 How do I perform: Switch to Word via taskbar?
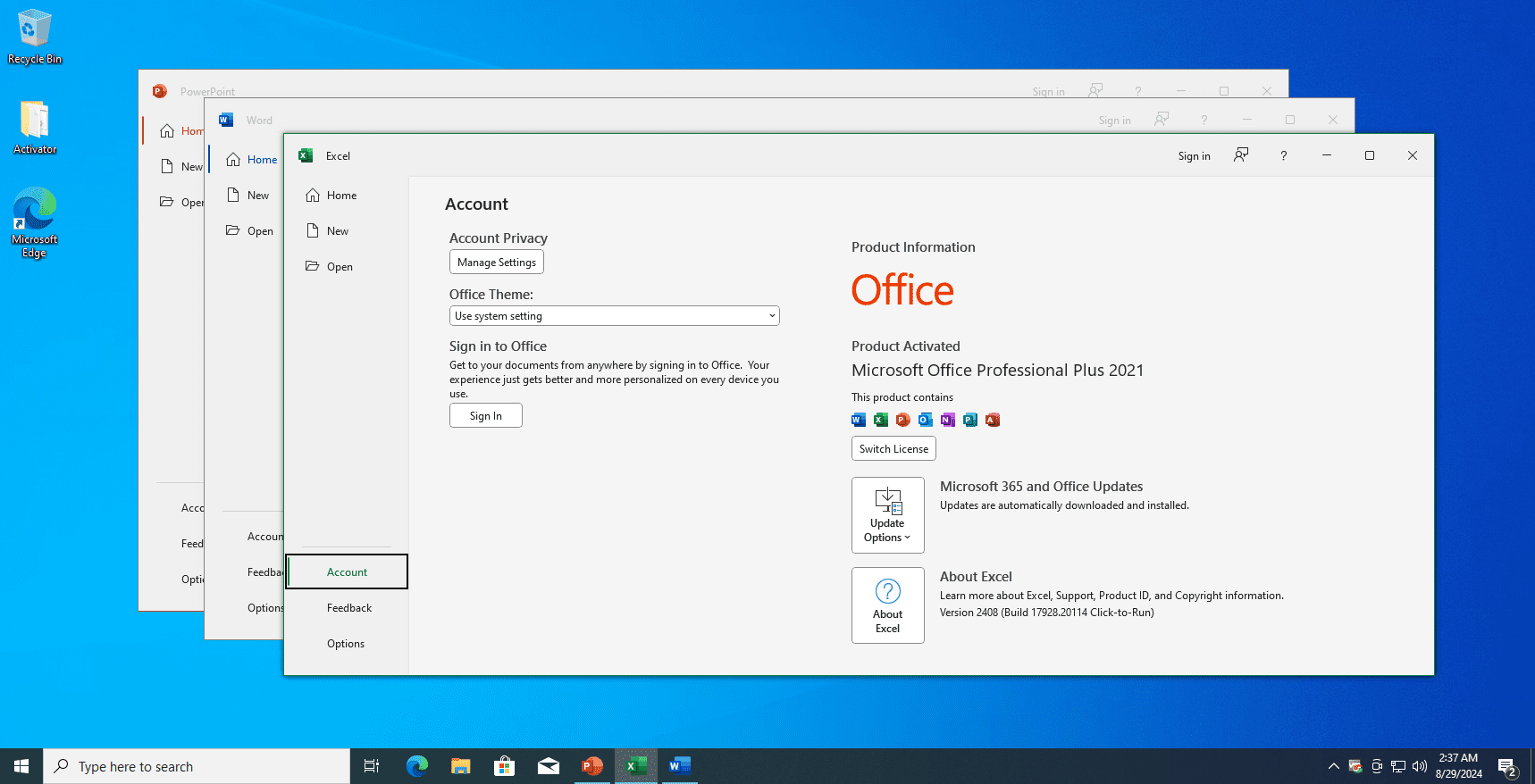click(680, 766)
